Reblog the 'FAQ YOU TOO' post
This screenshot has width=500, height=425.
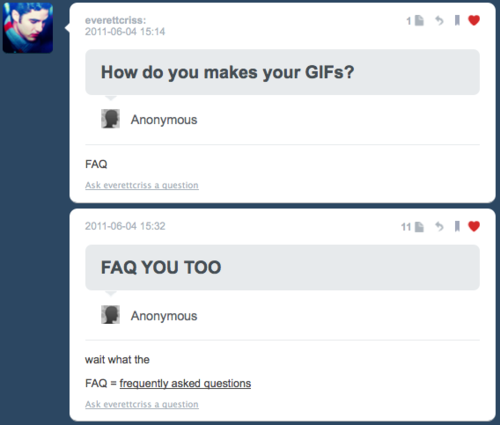pyautogui.click(x=439, y=227)
